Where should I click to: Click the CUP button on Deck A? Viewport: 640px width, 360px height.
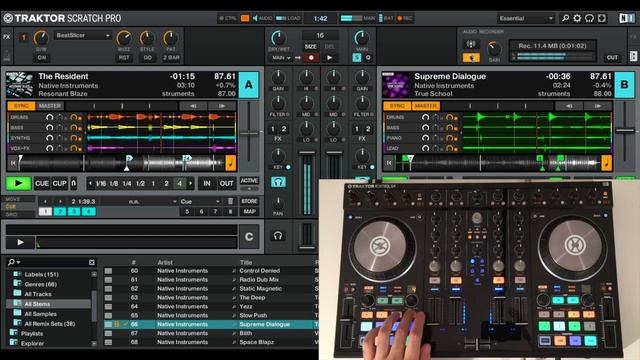pyautogui.click(x=60, y=183)
